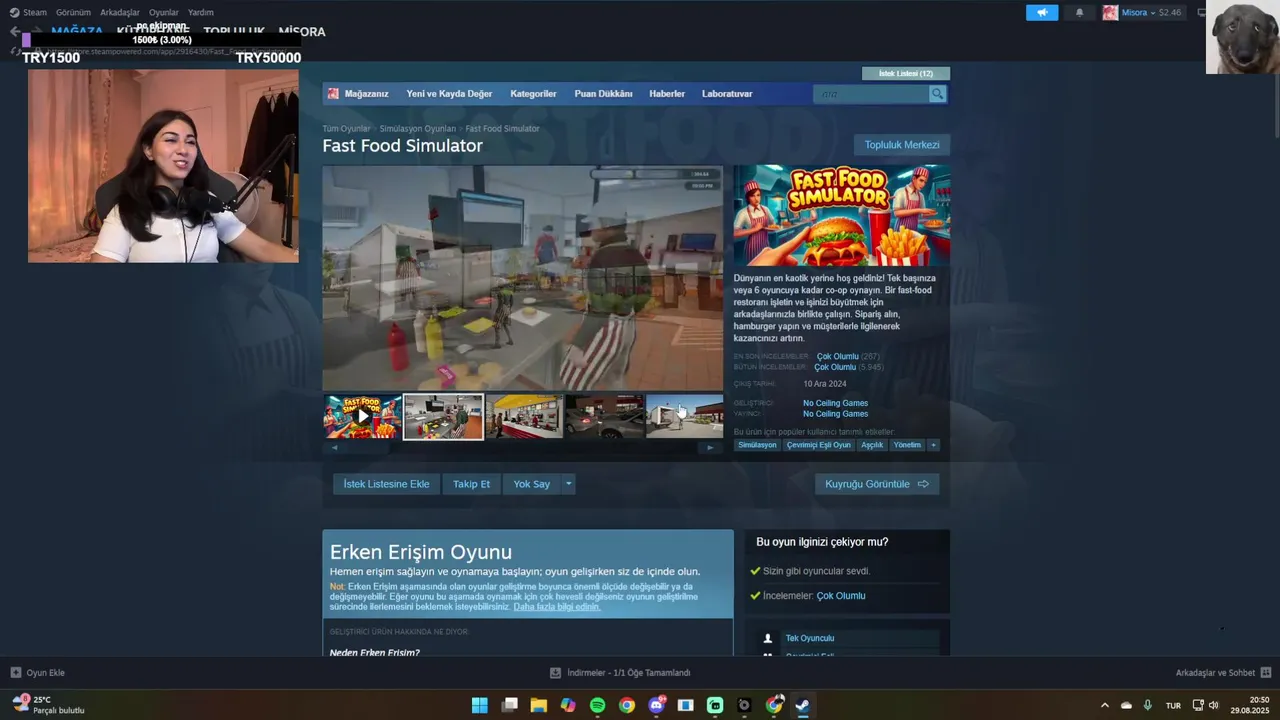
Task: Open Laboratuvar in the store nav
Action: pos(727,94)
